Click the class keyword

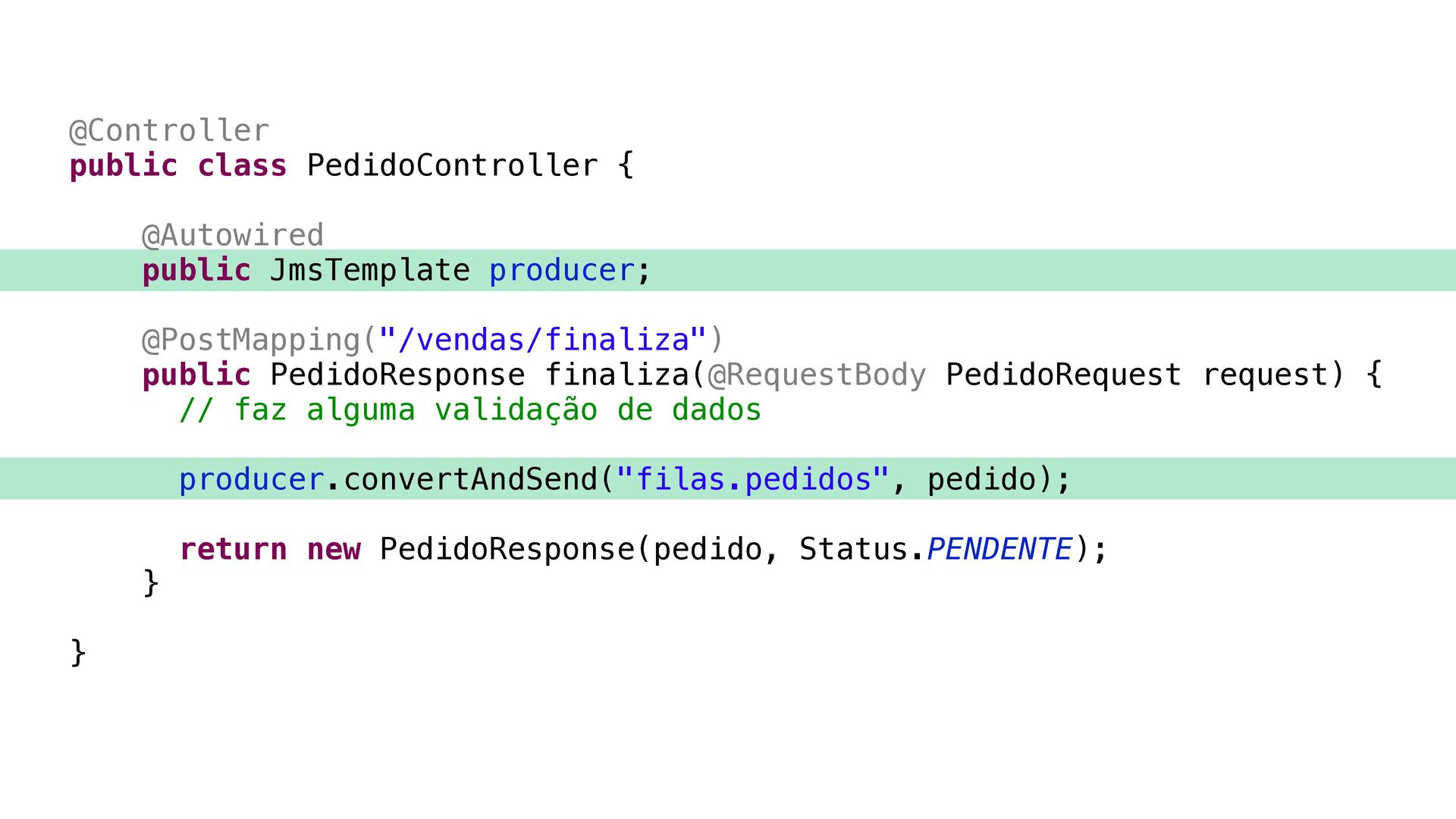(243, 165)
